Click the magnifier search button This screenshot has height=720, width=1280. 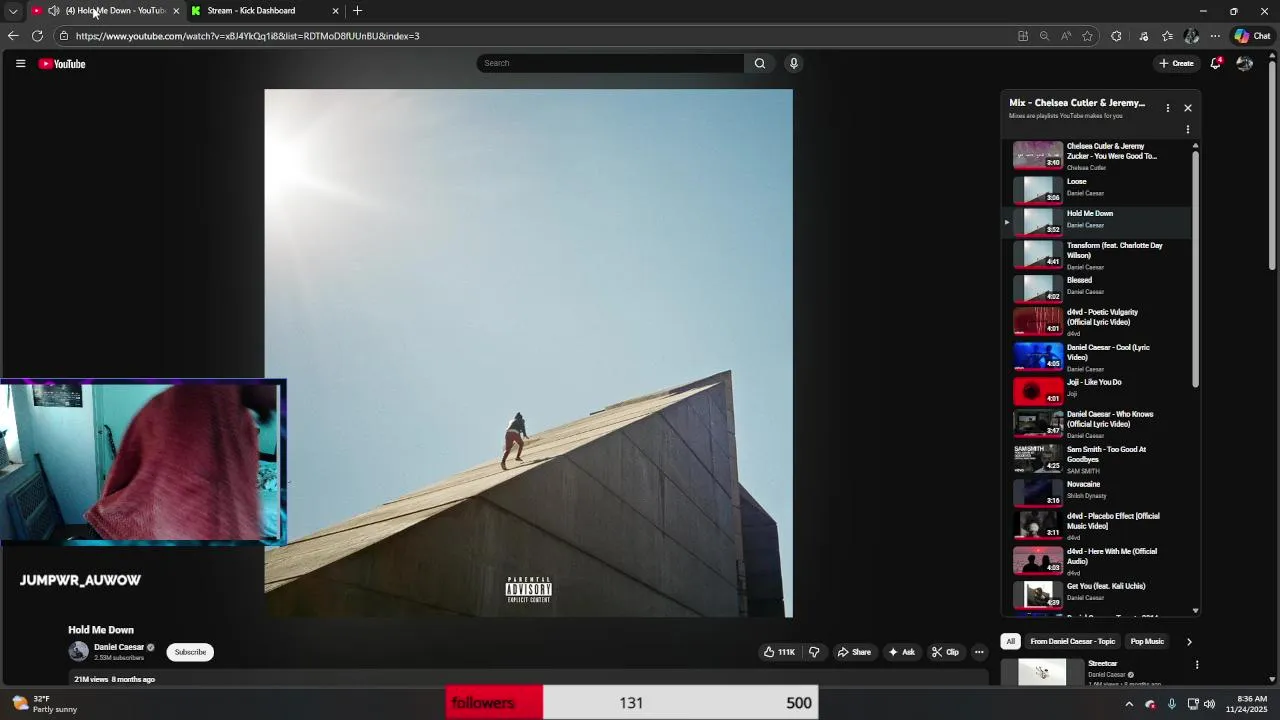(x=760, y=63)
